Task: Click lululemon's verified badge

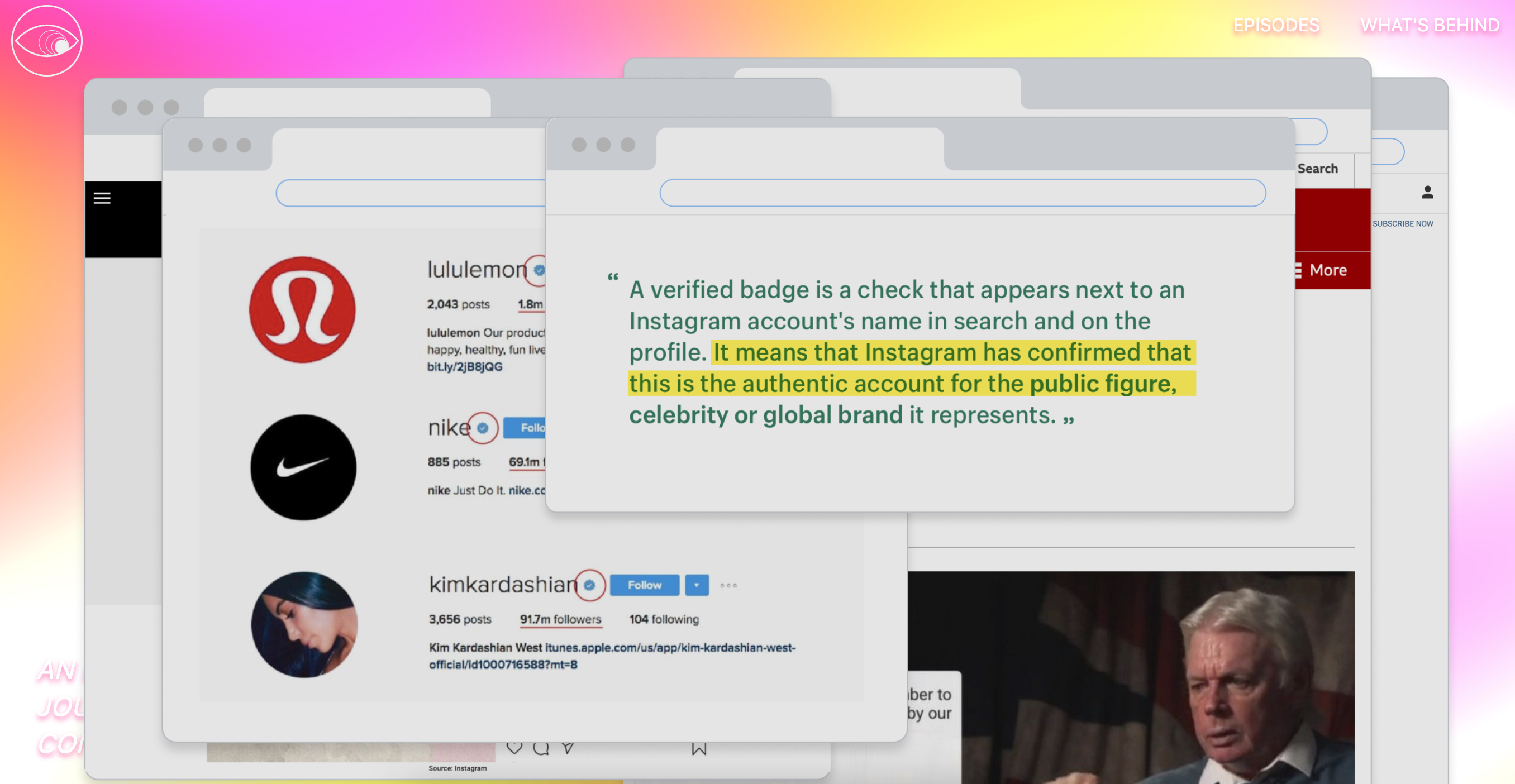Action: coord(539,270)
